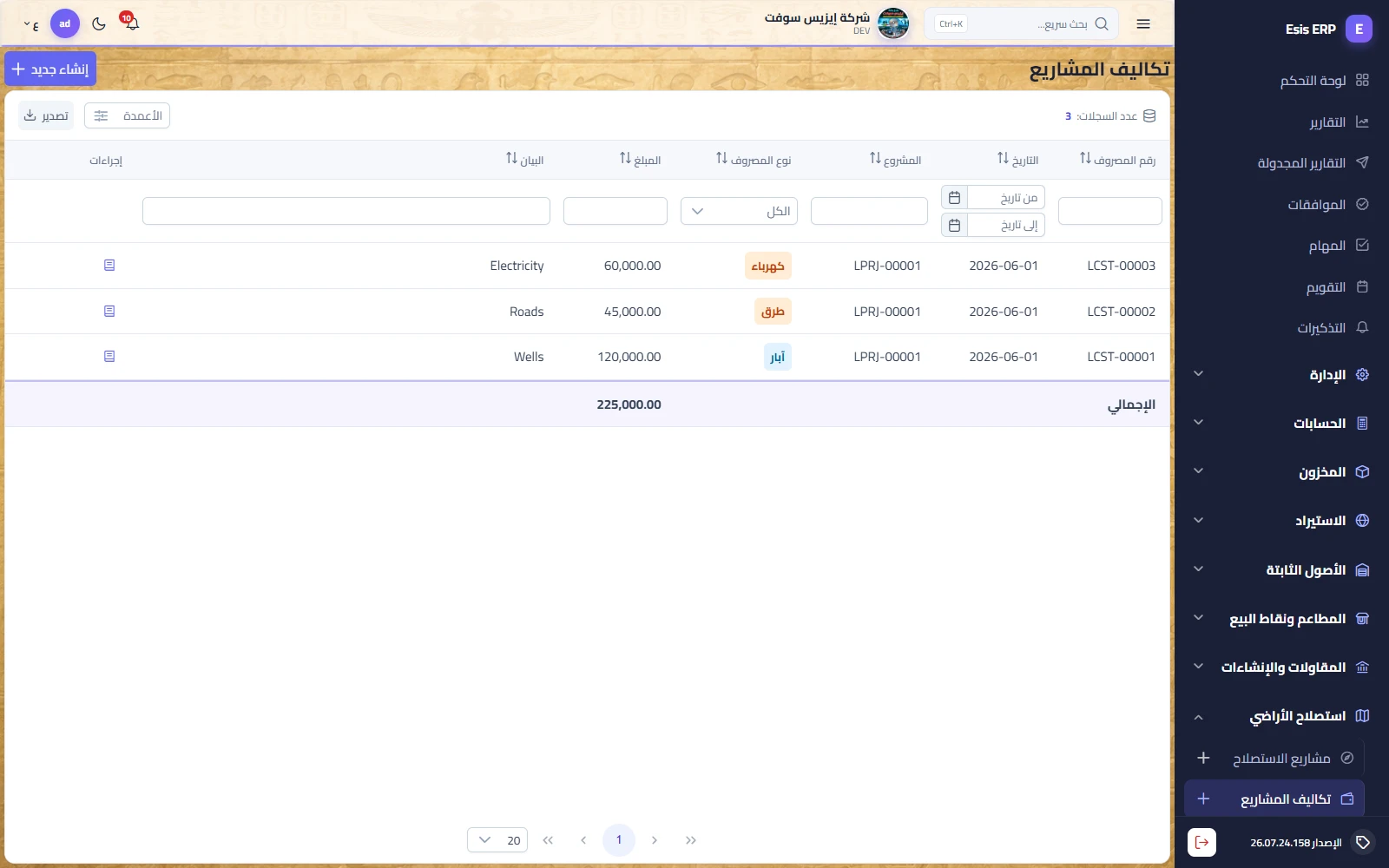1389x868 pixels.
Task: Expand 'المقاولات والإنشاءات' sidebar section
Action: (x=1281, y=667)
